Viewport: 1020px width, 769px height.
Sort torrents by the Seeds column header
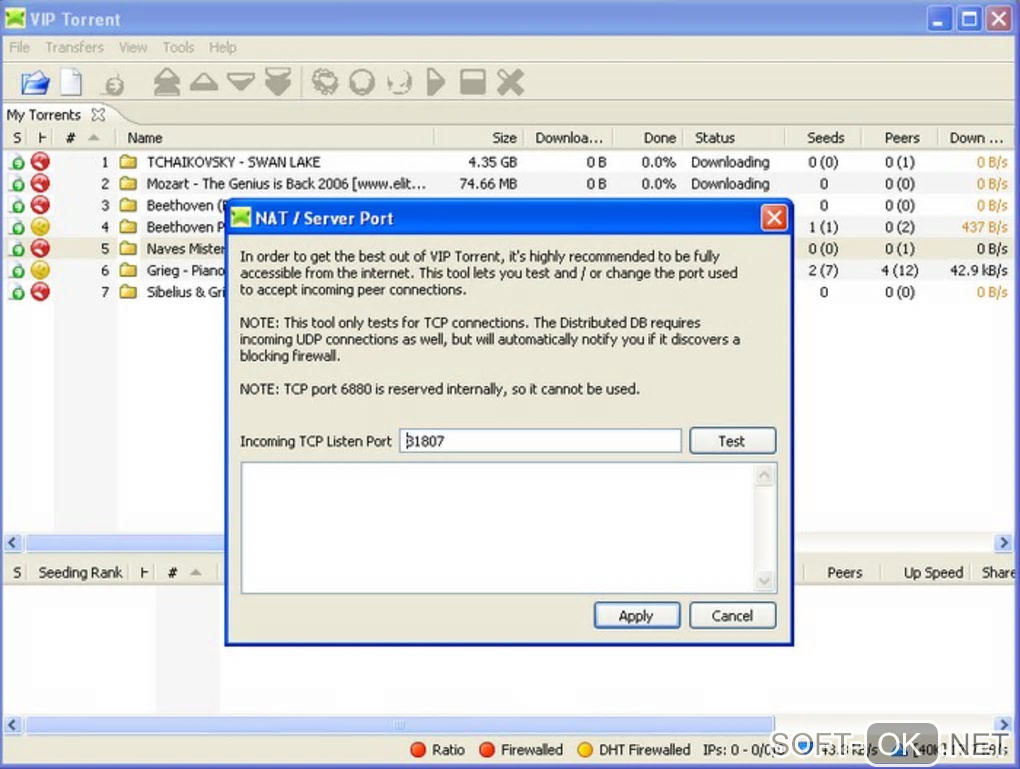825,138
